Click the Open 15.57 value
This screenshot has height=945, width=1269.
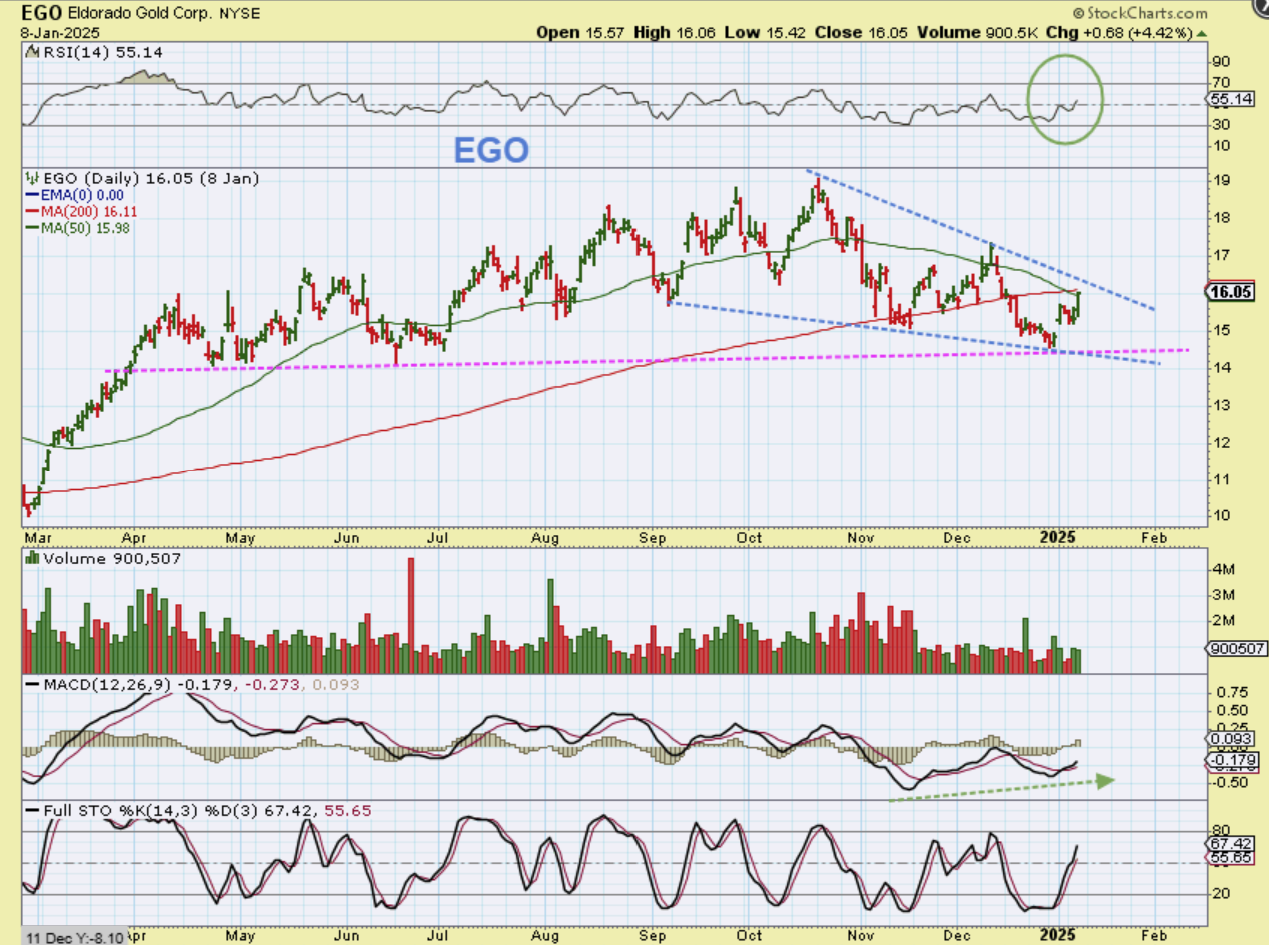click(x=580, y=32)
